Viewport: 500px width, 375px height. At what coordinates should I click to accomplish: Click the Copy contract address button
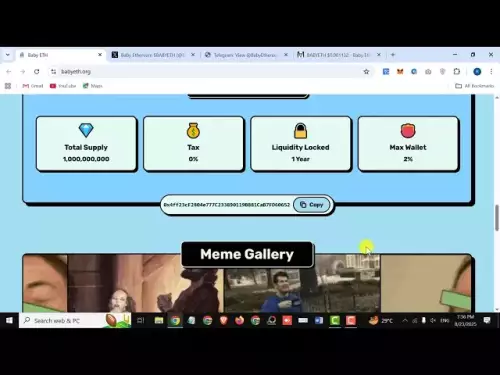click(x=312, y=205)
